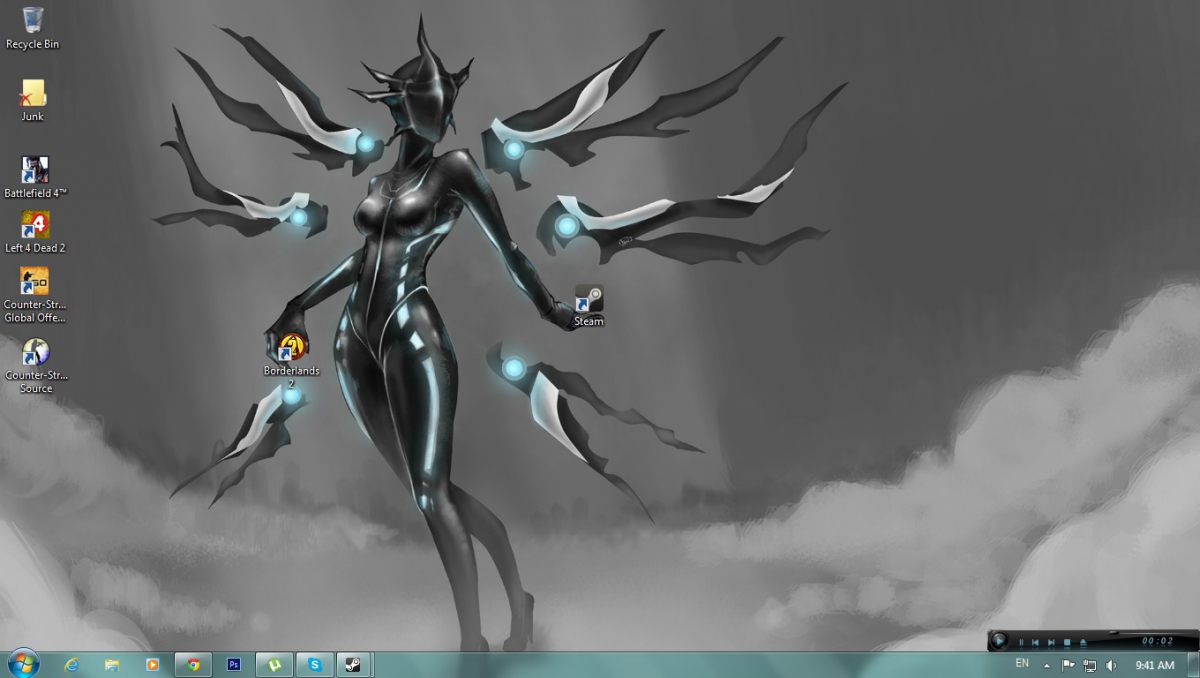Click the eject button in media toolbar
Viewport: 1200px width, 678px height.
point(1083,642)
